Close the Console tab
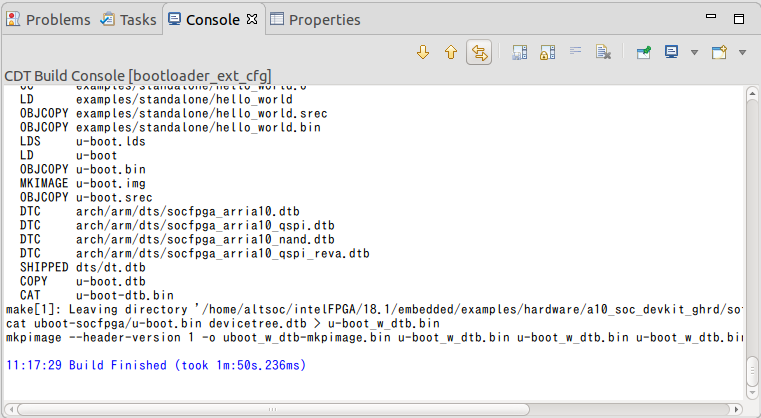 coord(252,19)
